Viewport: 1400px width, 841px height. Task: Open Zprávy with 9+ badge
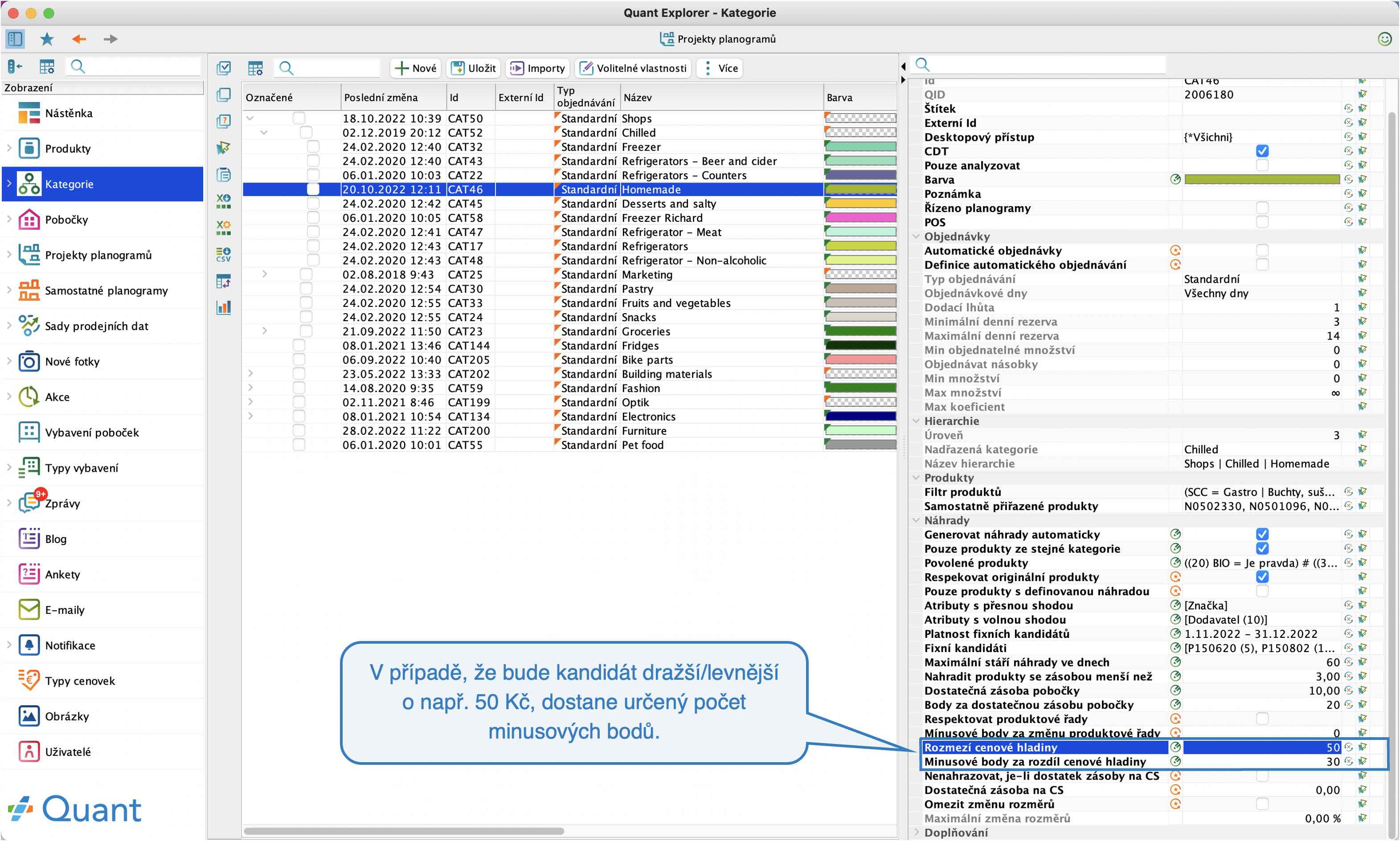click(102, 503)
